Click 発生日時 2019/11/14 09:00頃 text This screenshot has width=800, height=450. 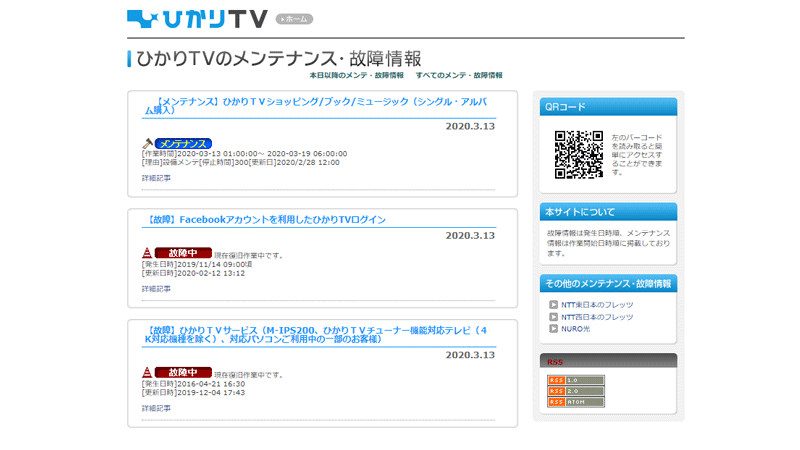pyautogui.click(x=197, y=264)
